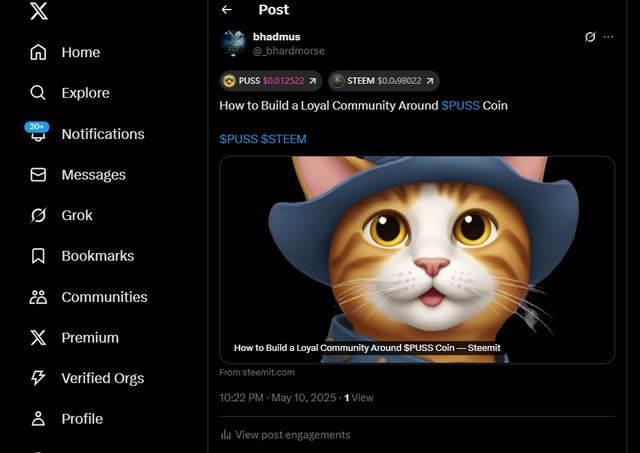Click the STEEM coin logo in chip
The height and width of the screenshot is (453, 640).
point(338,81)
